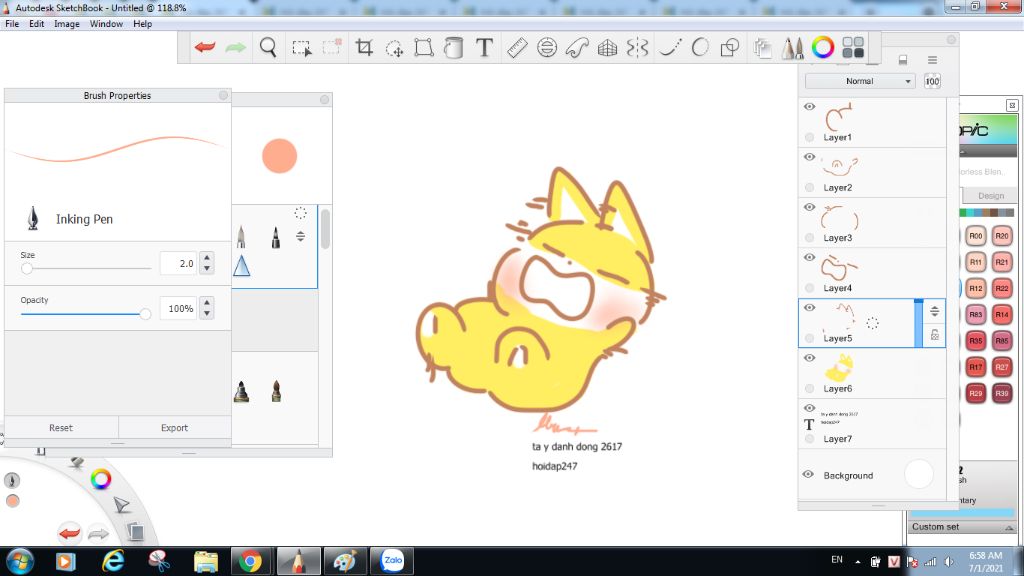Select the Quick Transform tool
The image size is (1024, 576).
pyautogui.click(x=394, y=48)
